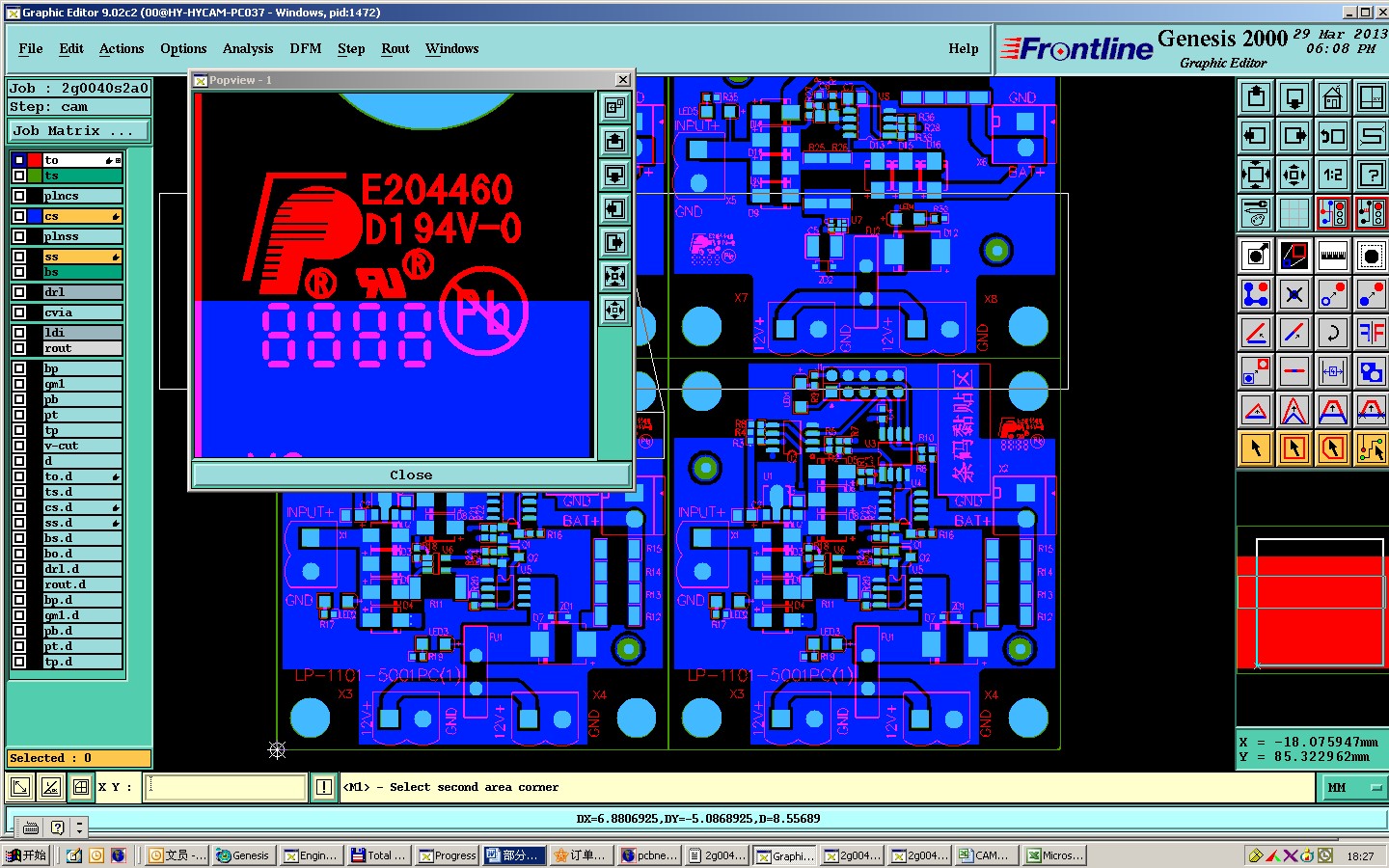Open the Edit menu

[x=71, y=48]
